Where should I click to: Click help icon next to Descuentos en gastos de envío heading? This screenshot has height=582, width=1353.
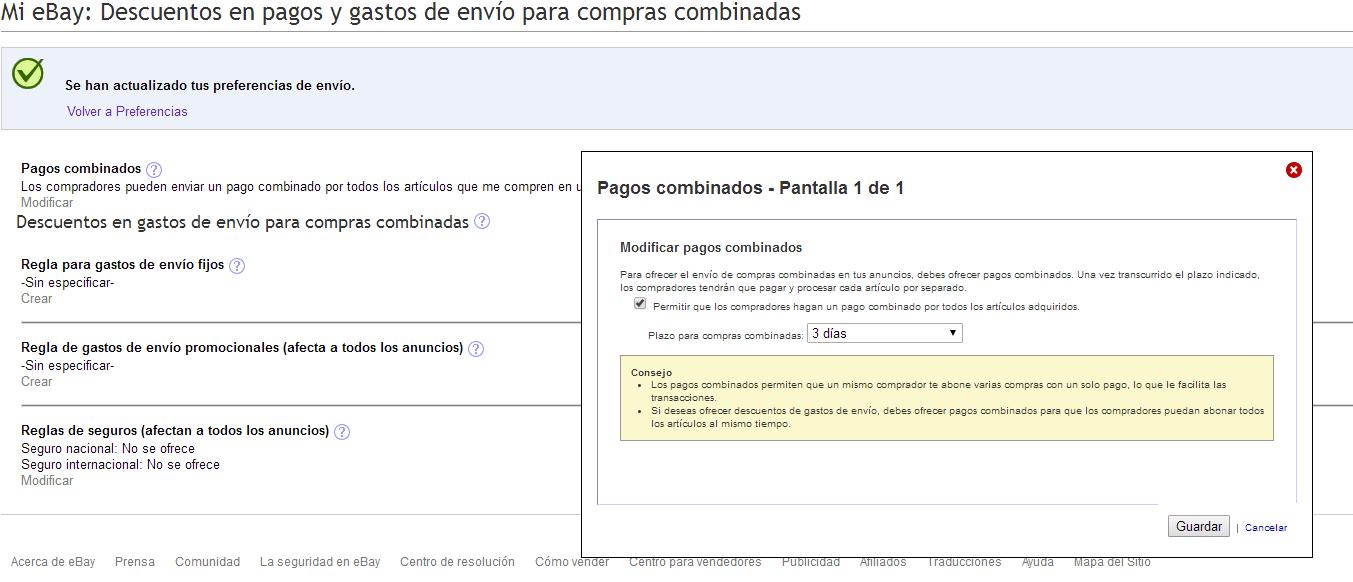pos(482,222)
